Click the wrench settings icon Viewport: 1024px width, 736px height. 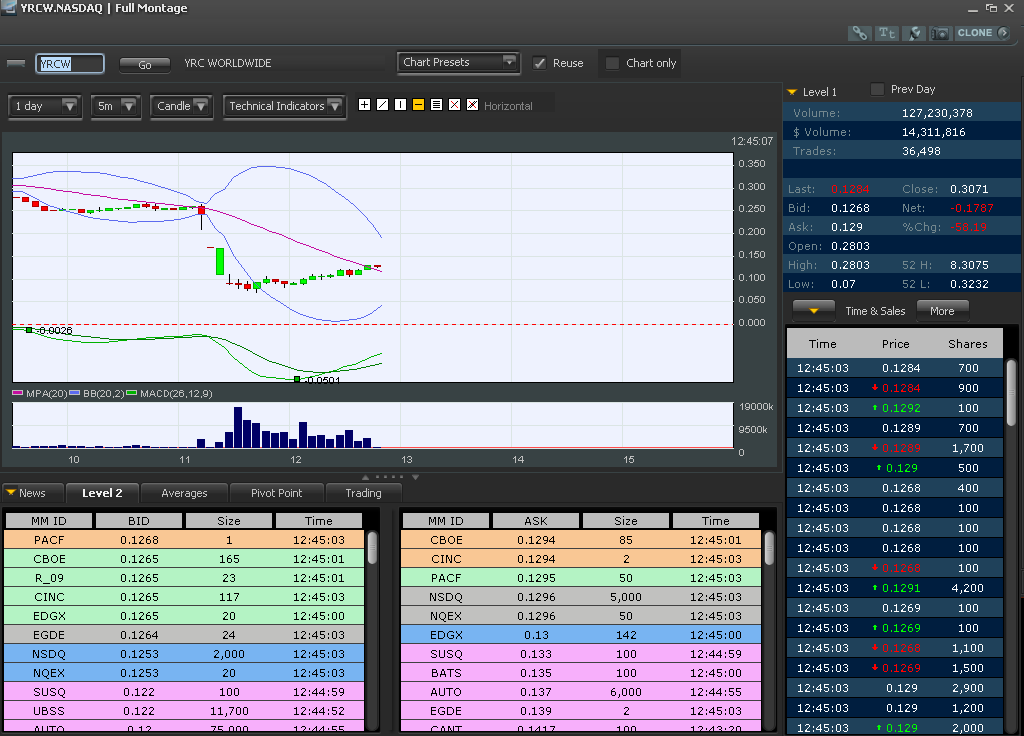(x=913, y=33)
